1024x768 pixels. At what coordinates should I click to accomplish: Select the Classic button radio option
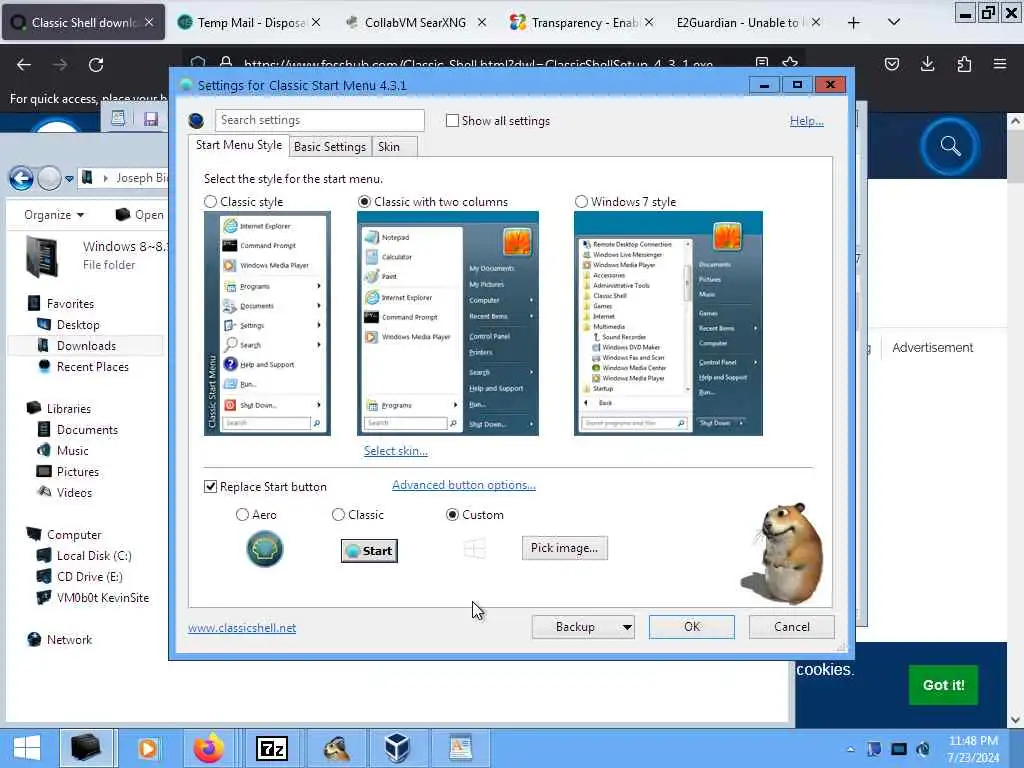point(338,515)
